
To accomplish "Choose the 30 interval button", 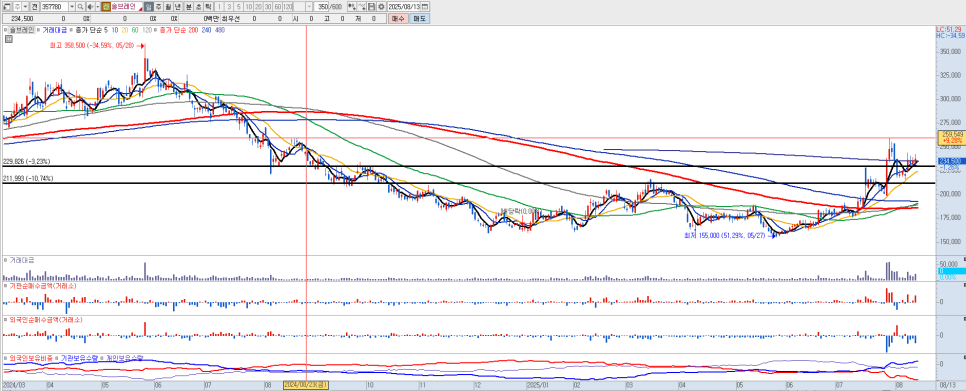I will [x=267, y=6].
